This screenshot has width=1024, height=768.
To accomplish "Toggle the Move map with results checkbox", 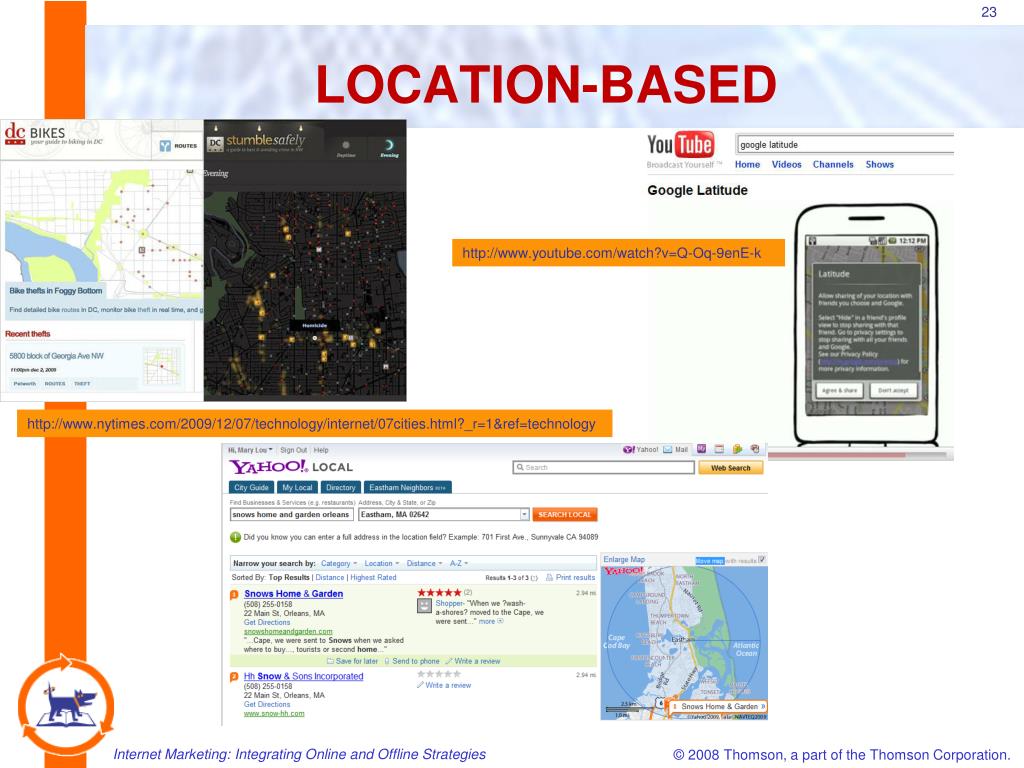I will pos(761,560).
